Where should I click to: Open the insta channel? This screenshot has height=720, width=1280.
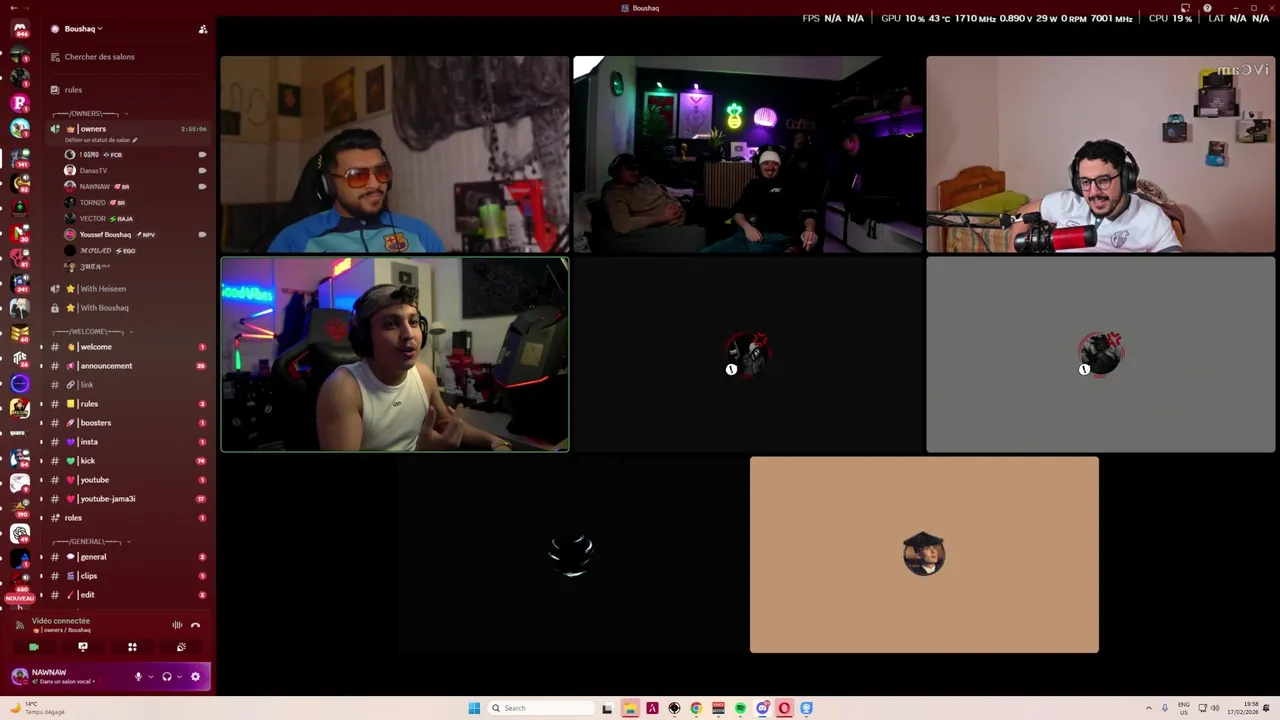tap(128, 442)
